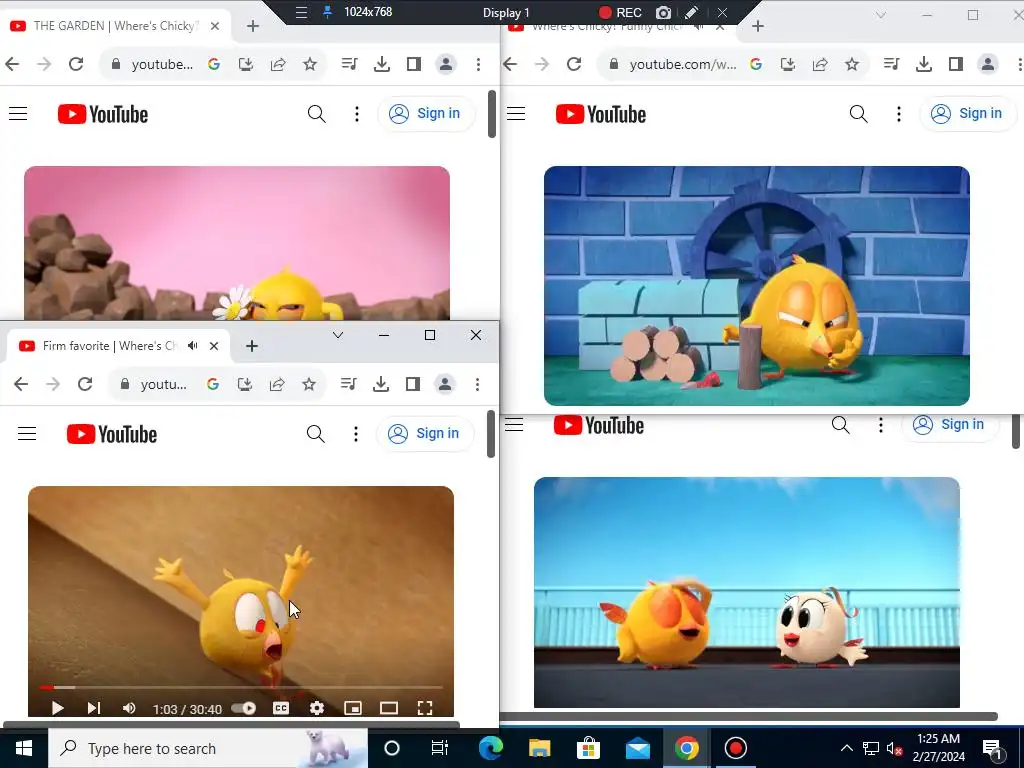Image resolution: width=1024 pixels, height=768 pixels.
Task: Sign in from THE GARDEN window
Action: (x=426, y=114)
